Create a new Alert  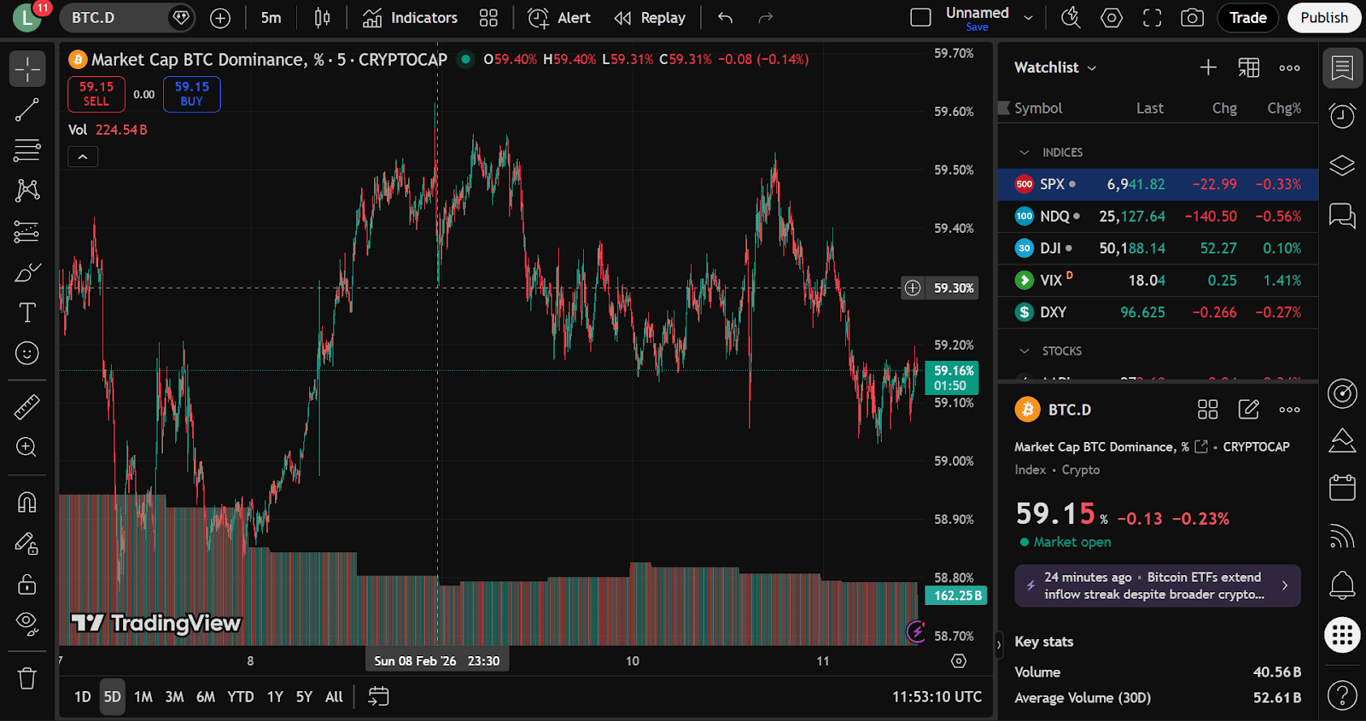559,18
